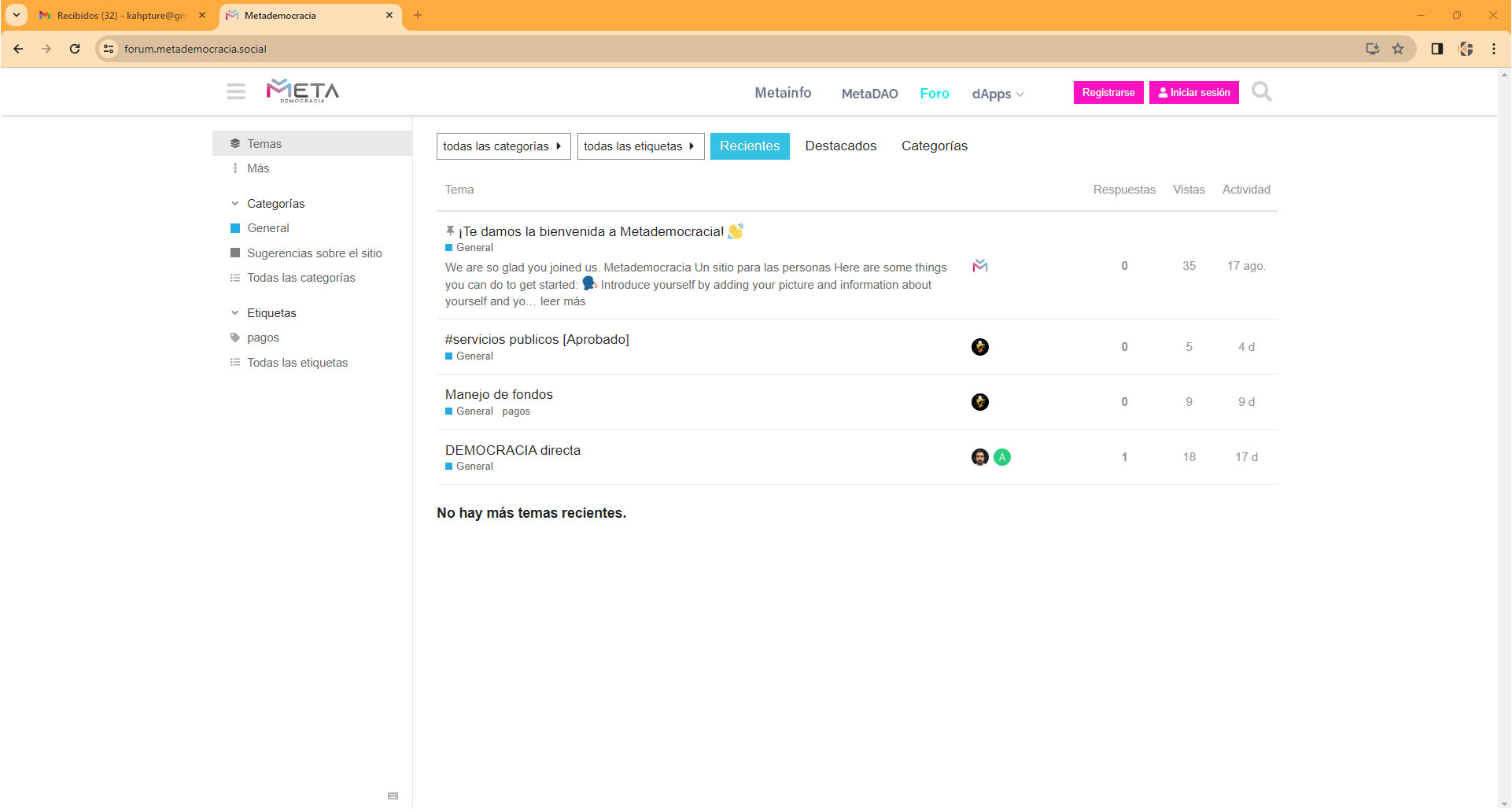Open the 'todas las categorías' dropdown
The height and width of the screenshot is (812, 1512).
[x=503, y=146]
